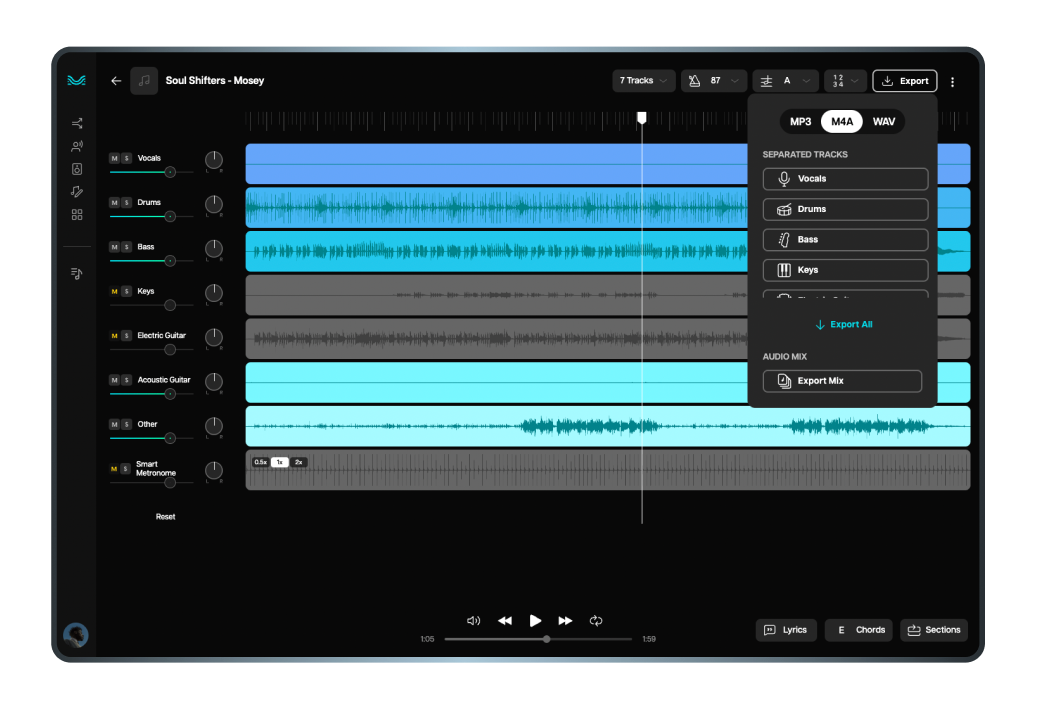The width and height of the screenshot is (1037, 709).
Task: Click the Reset button
Action: click(165, 517)
